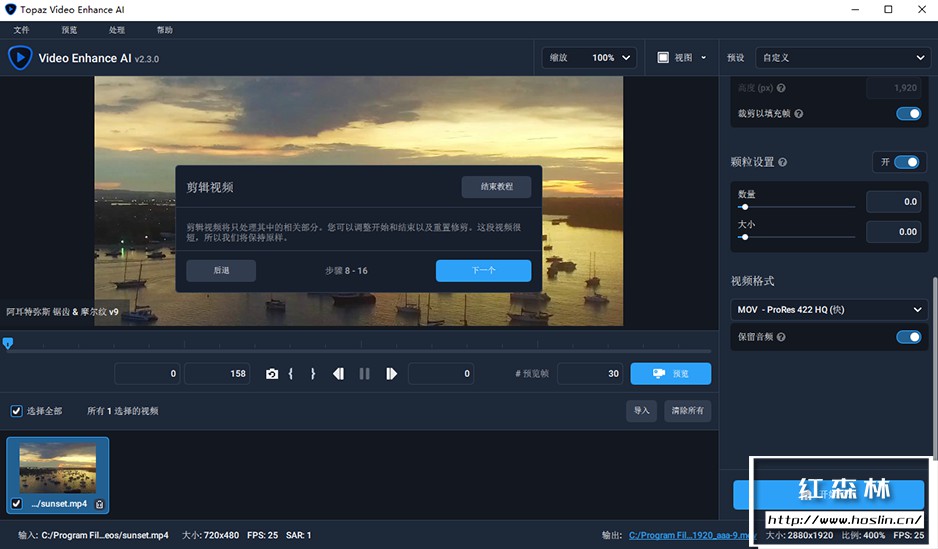Screen dimensions: 938x549
Task: Set trim end with right brace icon
Action: 312,374
